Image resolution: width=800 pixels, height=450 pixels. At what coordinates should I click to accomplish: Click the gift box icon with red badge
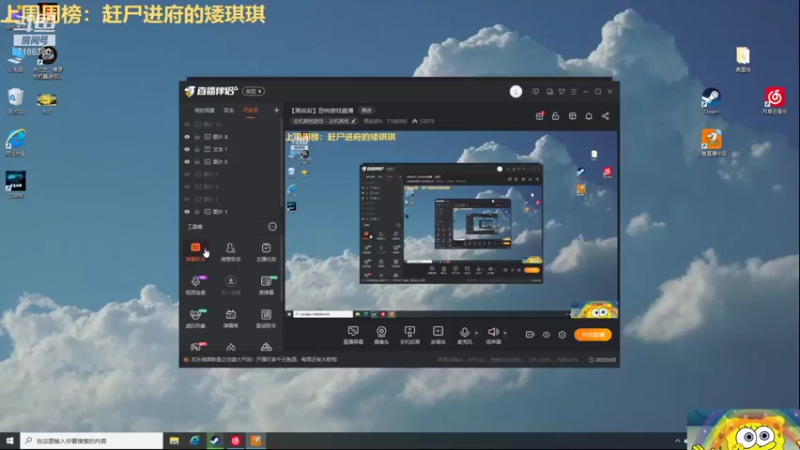[539, 116]
